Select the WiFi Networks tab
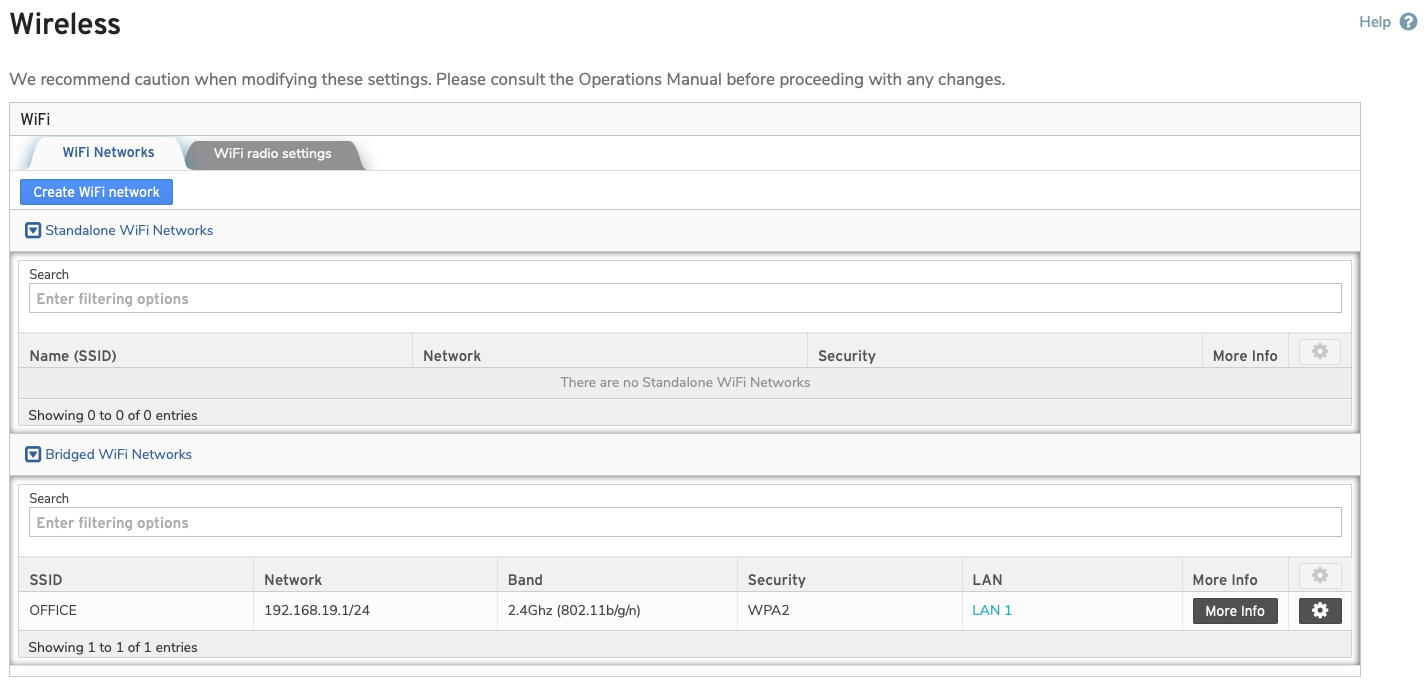 [108, 153]
